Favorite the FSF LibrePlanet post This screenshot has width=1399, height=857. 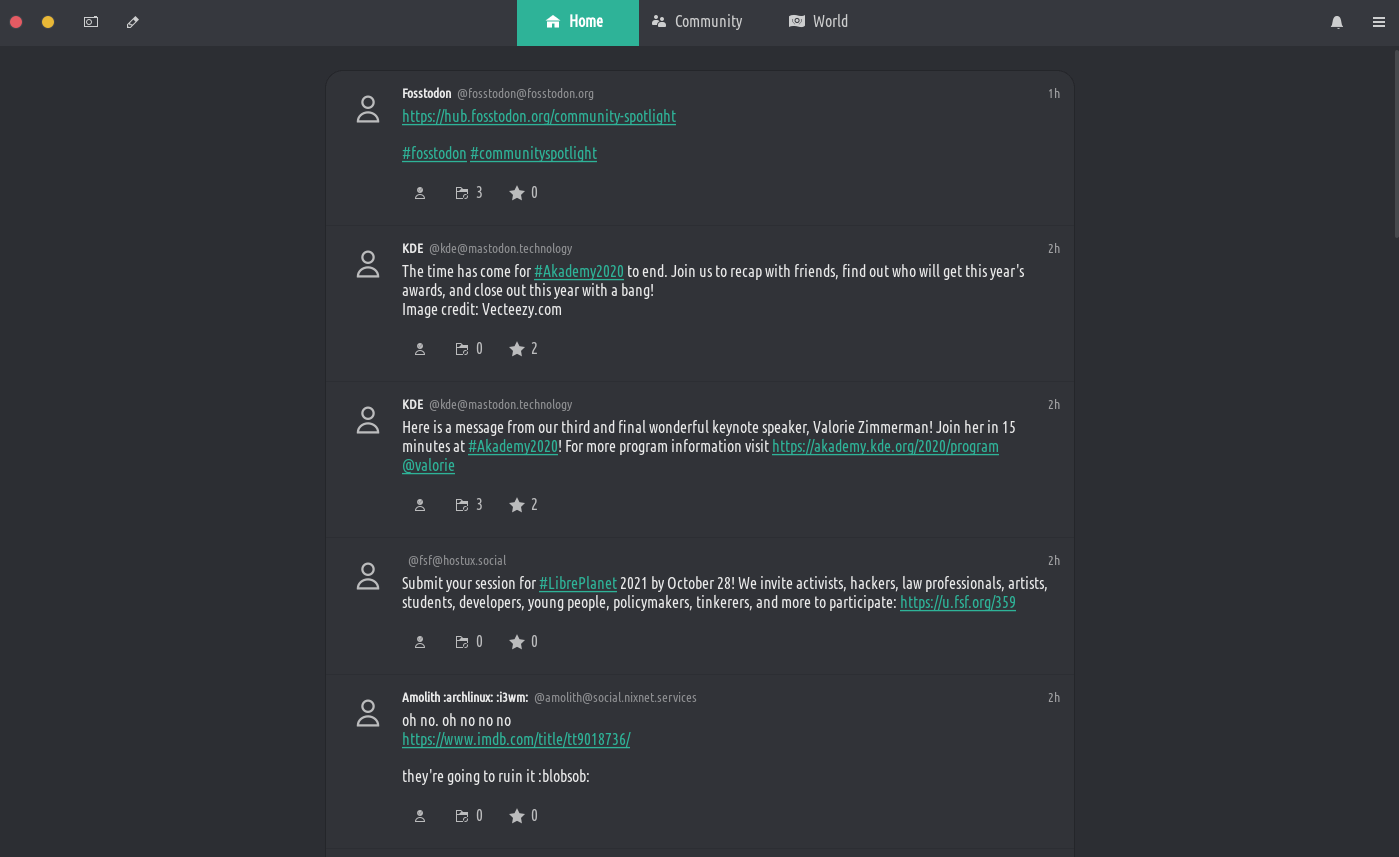tap(517, 642)
